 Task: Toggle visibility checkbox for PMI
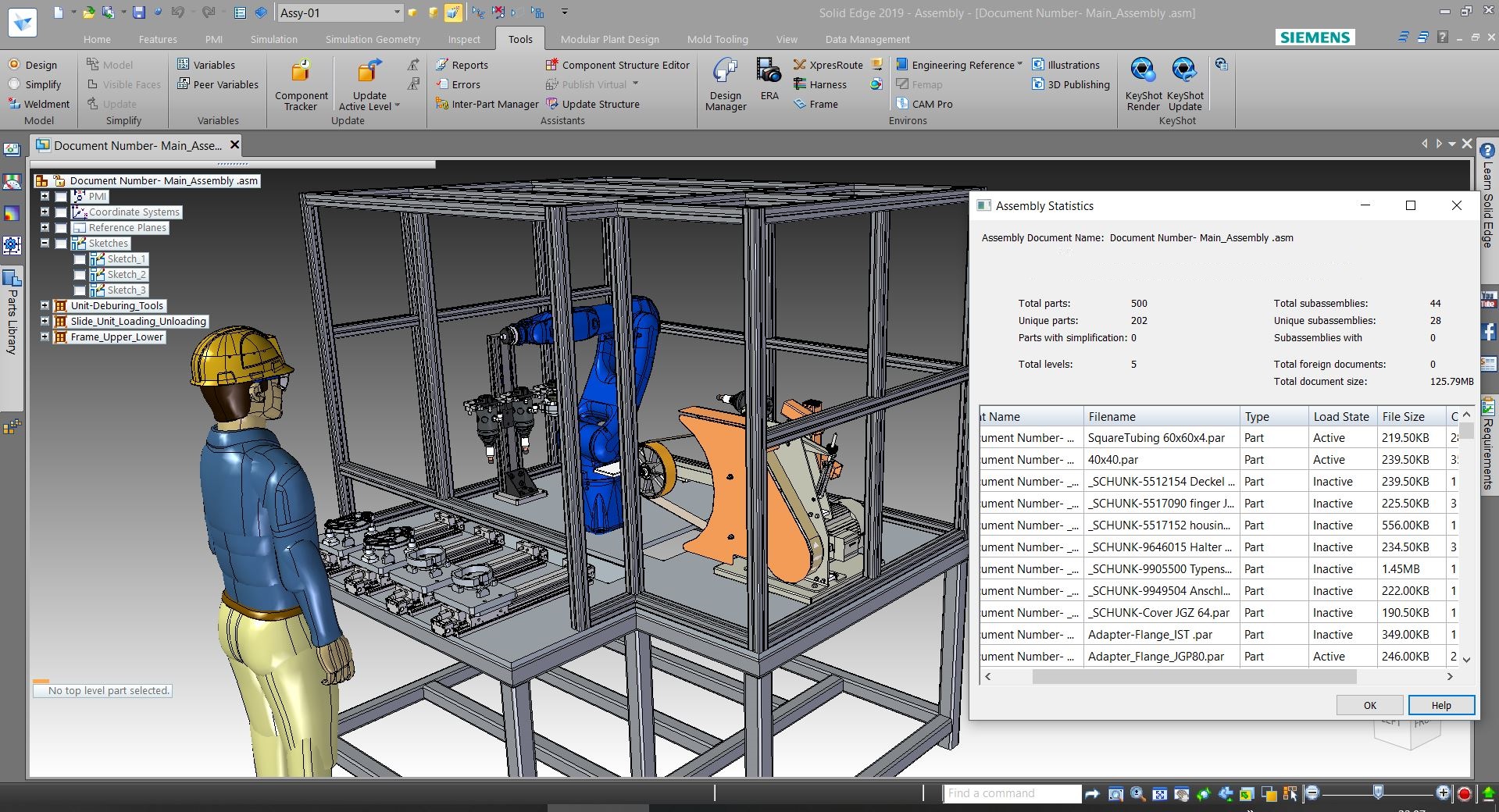tap(61, 197)
